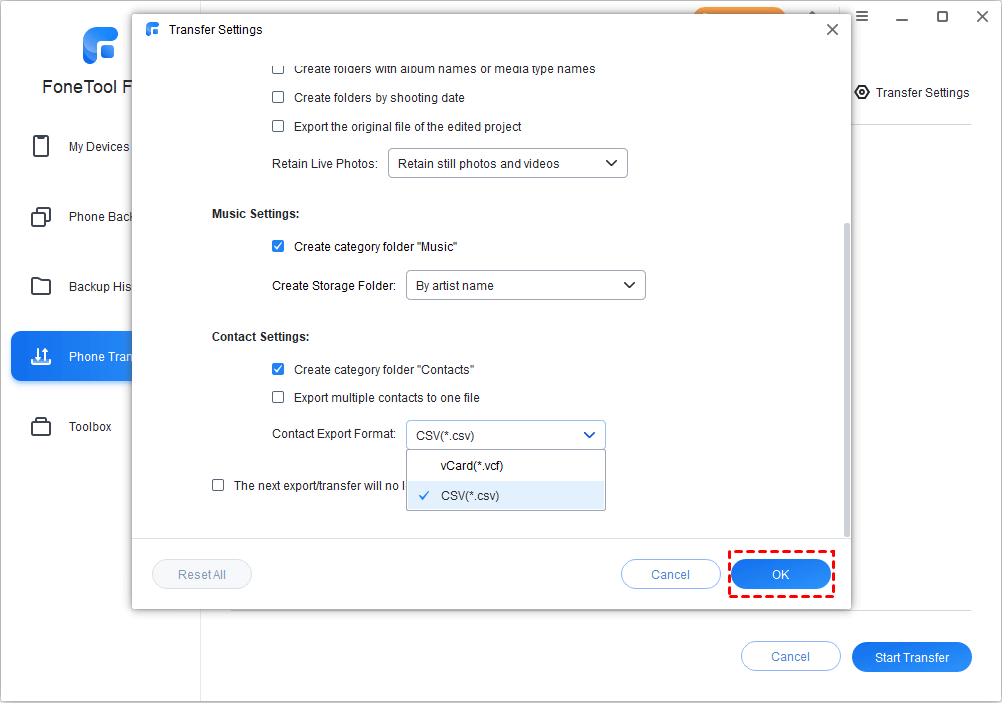
Task: Uncheck Create category folder "Music"
Action: coord(278,246)
